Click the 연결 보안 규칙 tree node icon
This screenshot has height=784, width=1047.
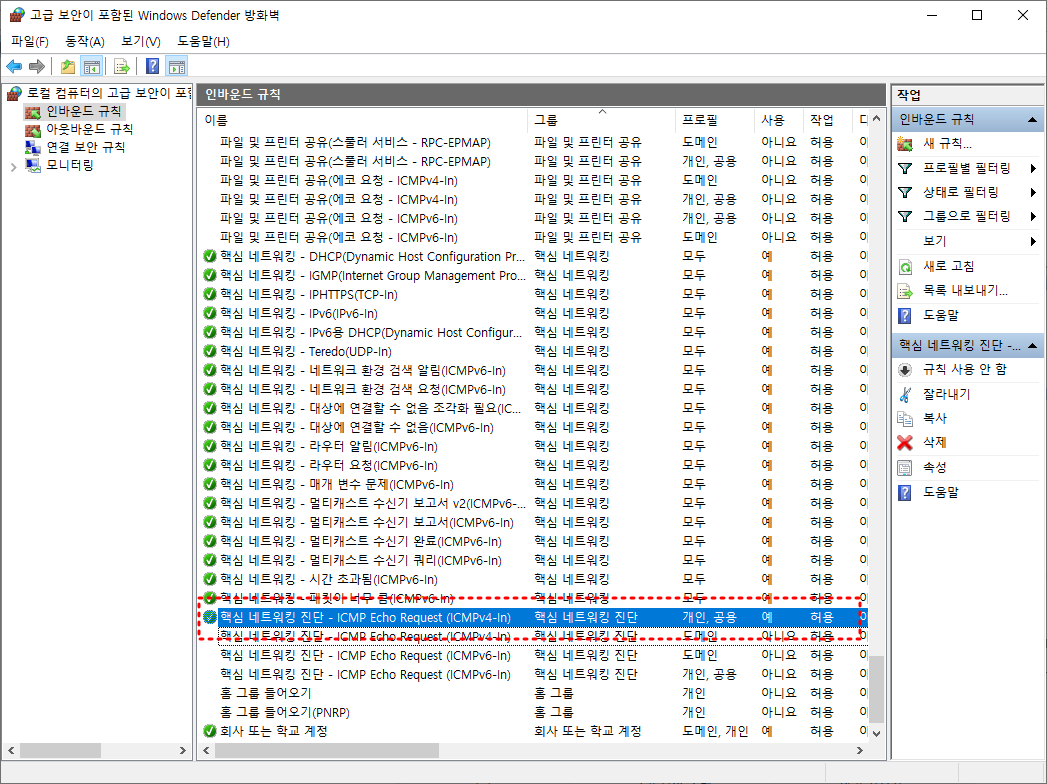(x=33, y=147)
